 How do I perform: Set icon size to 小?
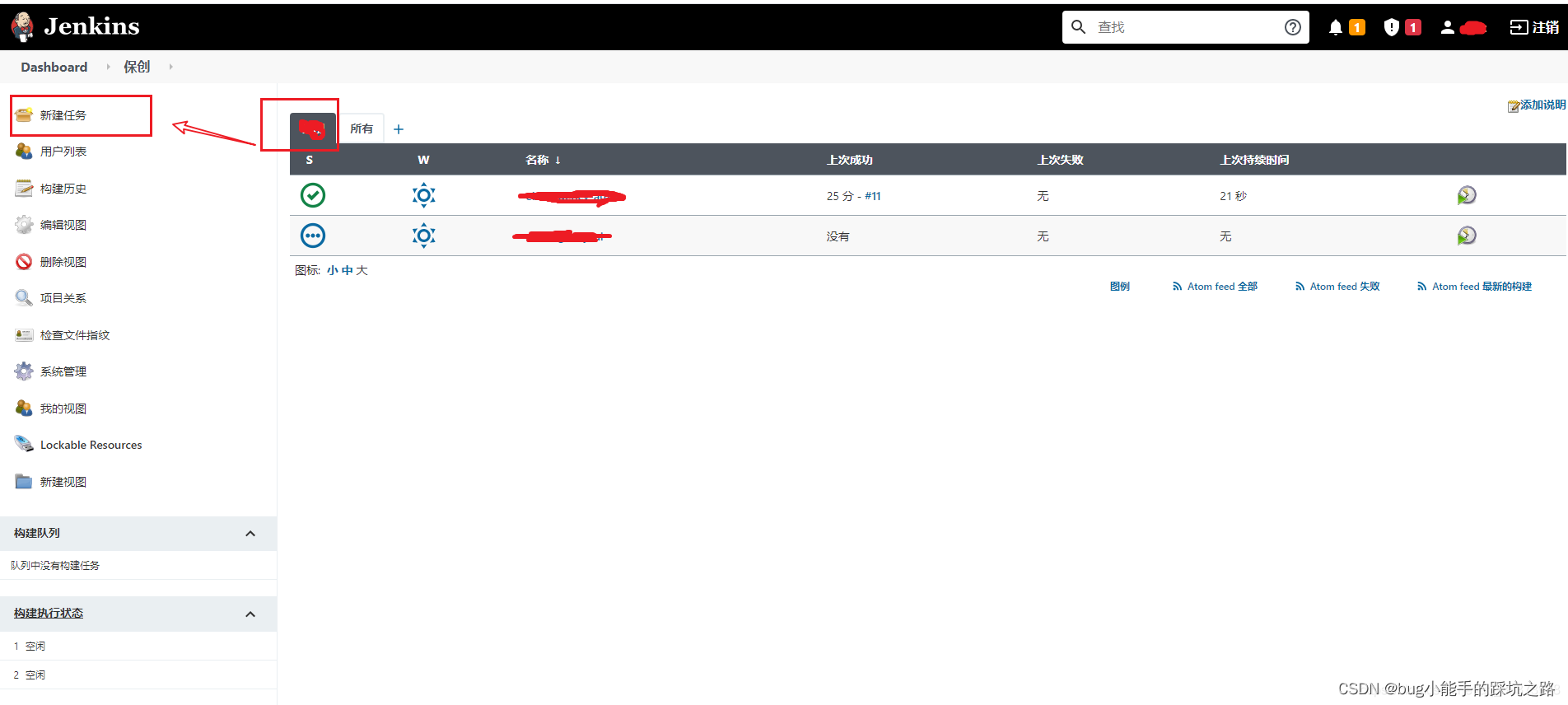[x=332, y=270]
